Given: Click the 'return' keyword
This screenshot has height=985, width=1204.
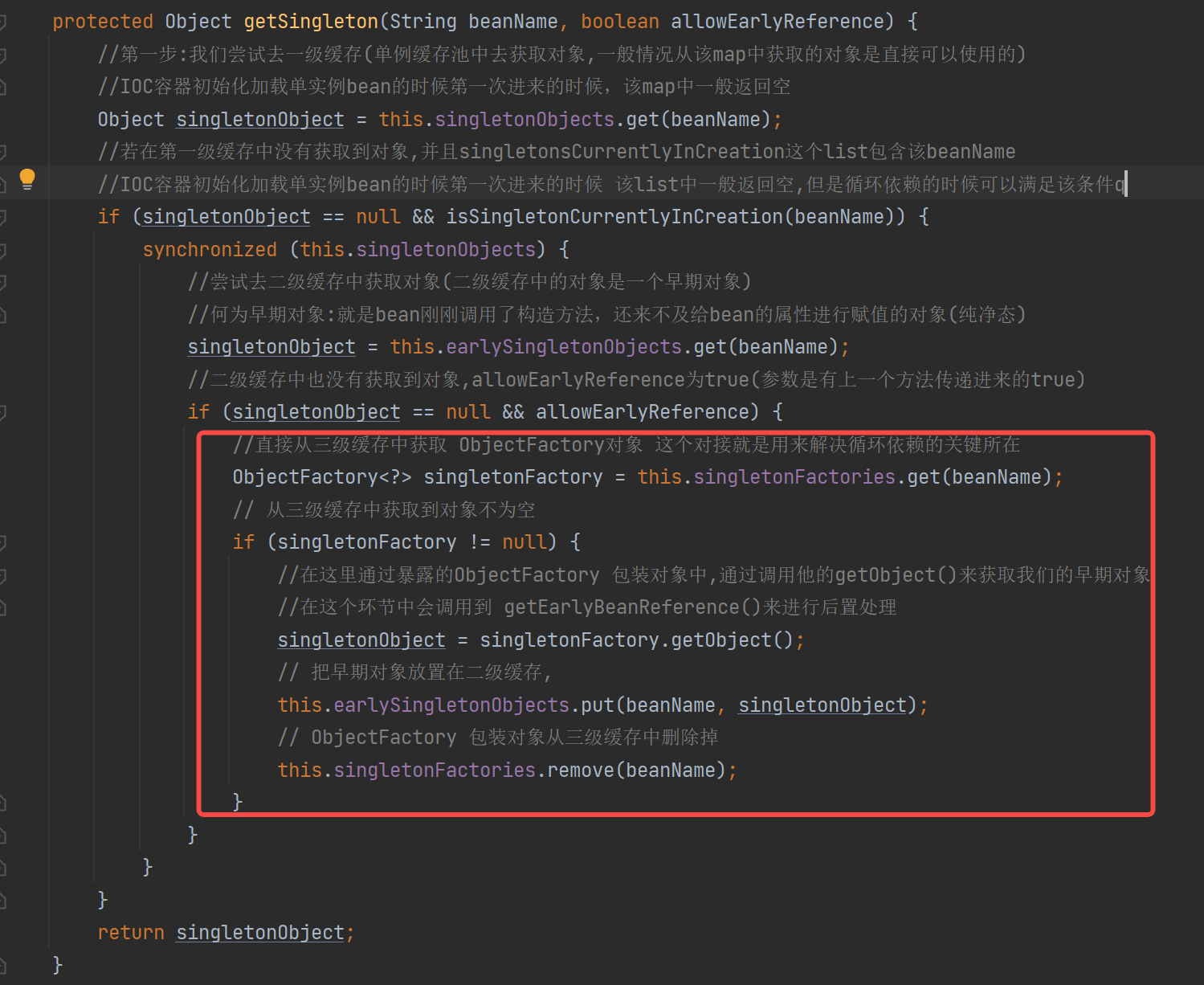Looking at the screenshot, I should (x=131, y=933).
